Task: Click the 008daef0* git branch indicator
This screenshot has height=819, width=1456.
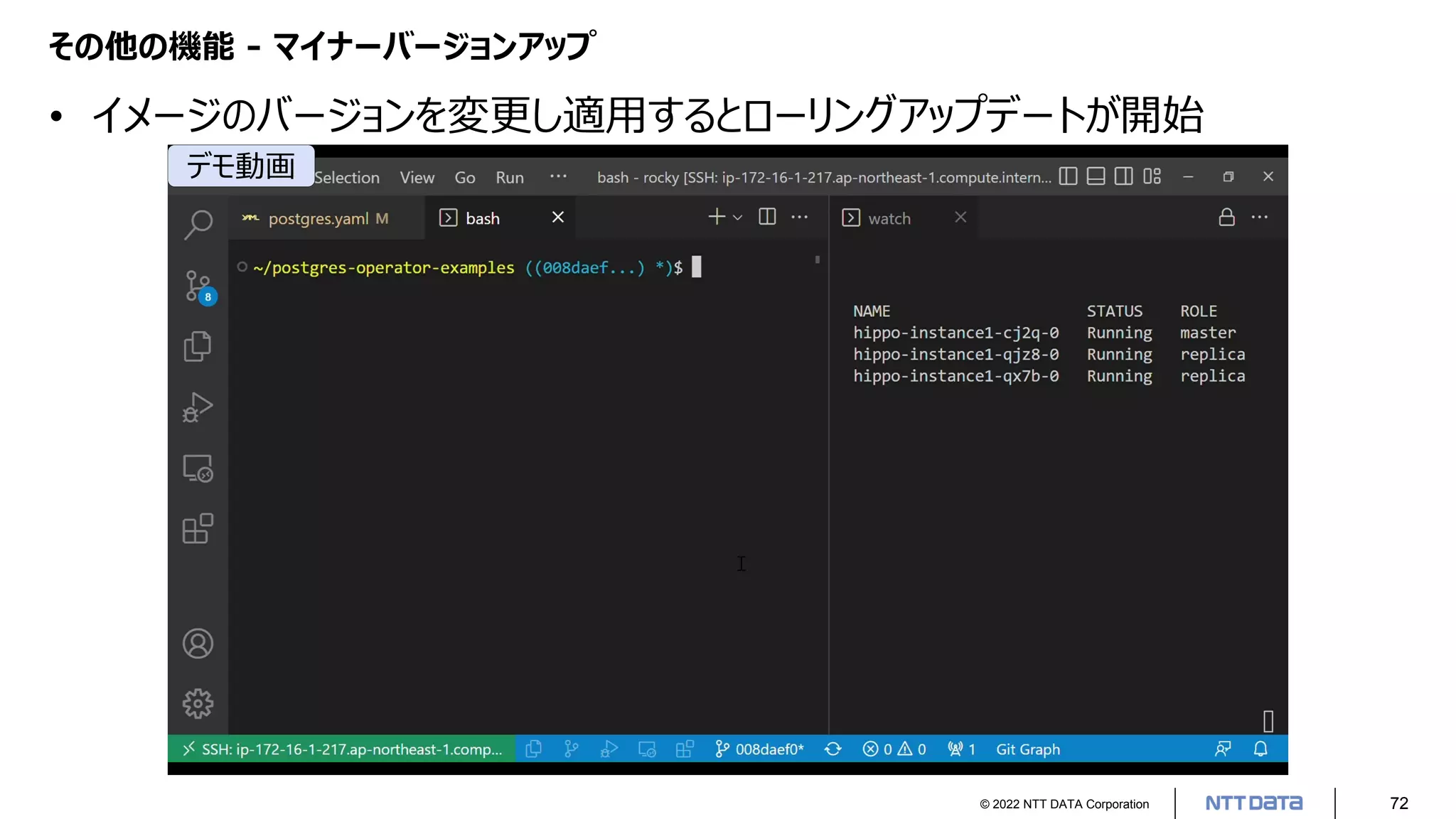Action: [x=759, y=749]
